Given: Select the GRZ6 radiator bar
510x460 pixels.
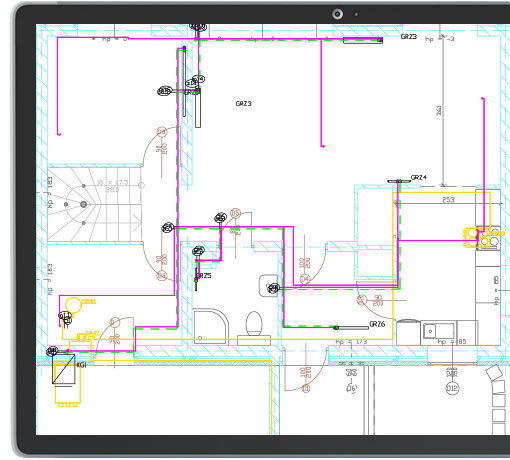Looking at the screenshot, I should 351,328.
